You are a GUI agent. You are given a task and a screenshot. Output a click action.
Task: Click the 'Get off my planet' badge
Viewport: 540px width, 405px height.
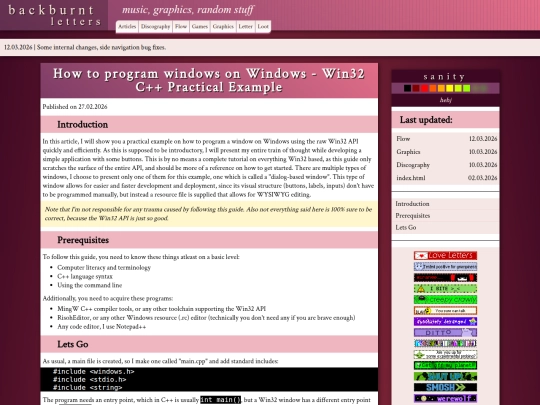click(445, 365)
